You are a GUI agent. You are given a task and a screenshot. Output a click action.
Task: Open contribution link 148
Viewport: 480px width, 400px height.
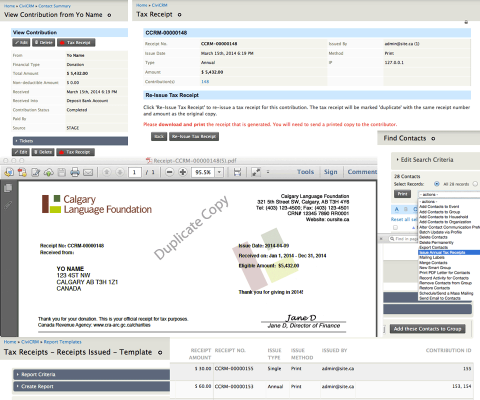tap(205, 82)
